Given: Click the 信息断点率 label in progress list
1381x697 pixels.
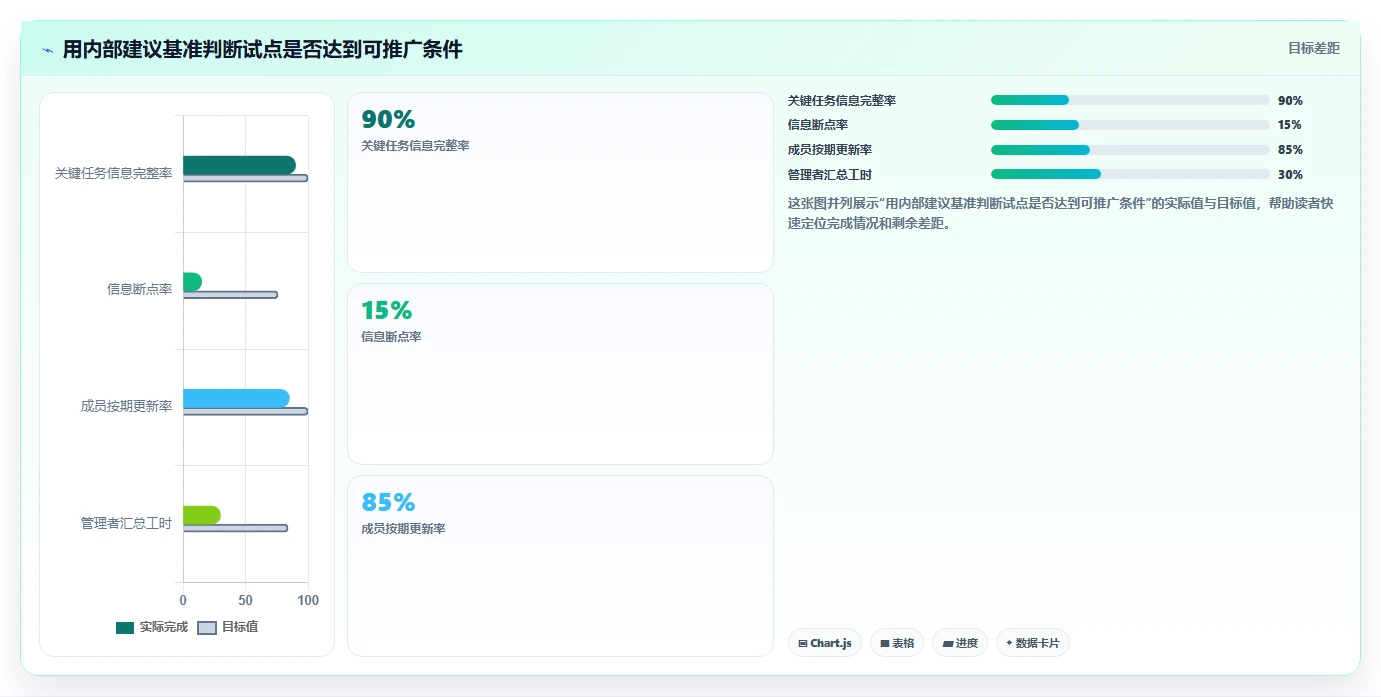Looking at the screenshot, I should click(x=818, y=125).
